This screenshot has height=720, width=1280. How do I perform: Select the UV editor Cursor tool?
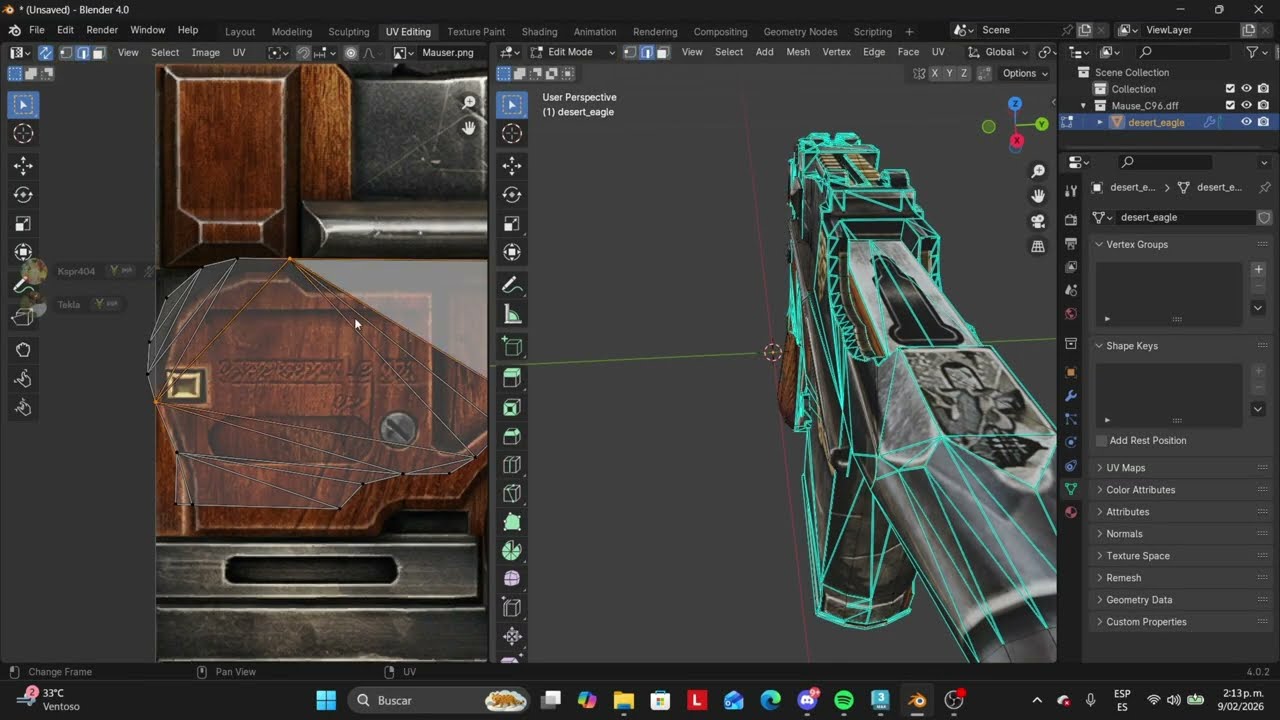point(23,134)
